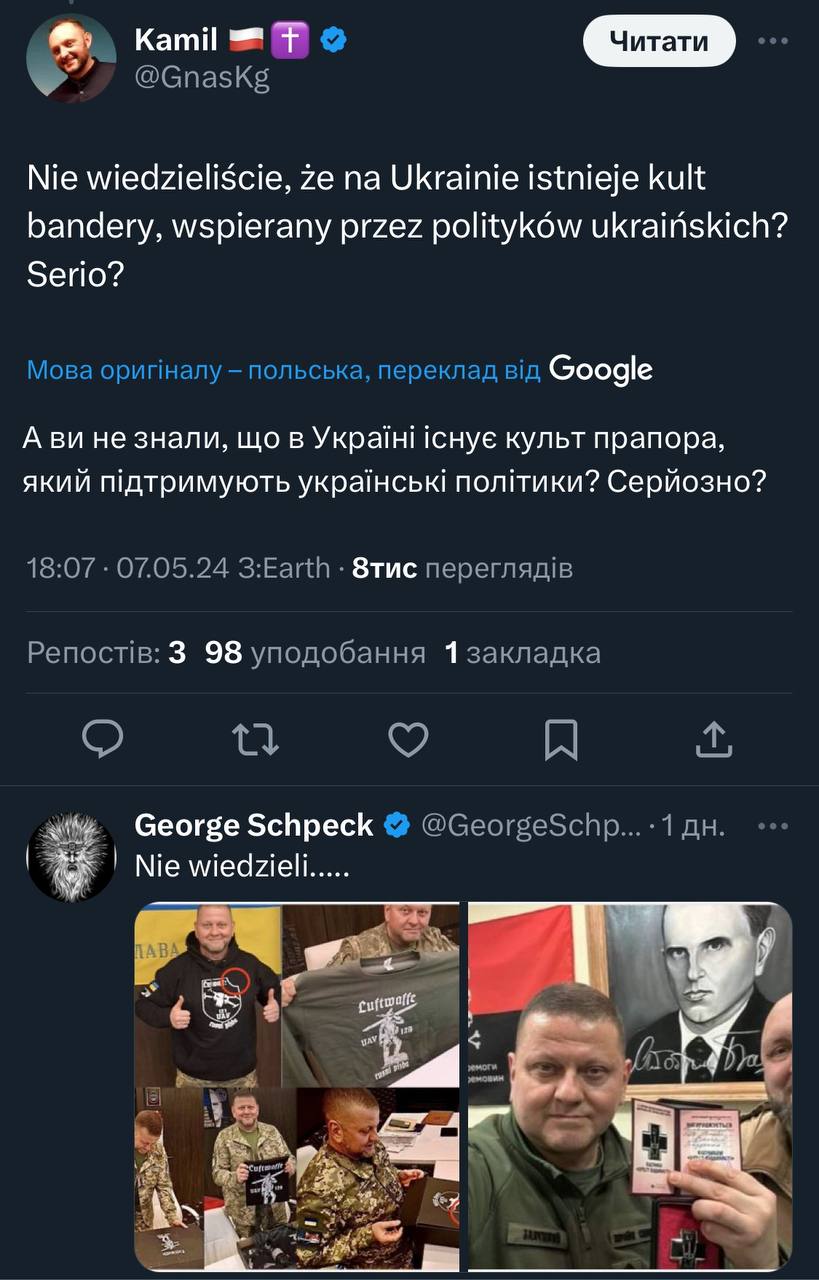Open the more options menu on George's reply
Screen dimensions: 819x1280
pyautogui.click(x=774, y=826)
